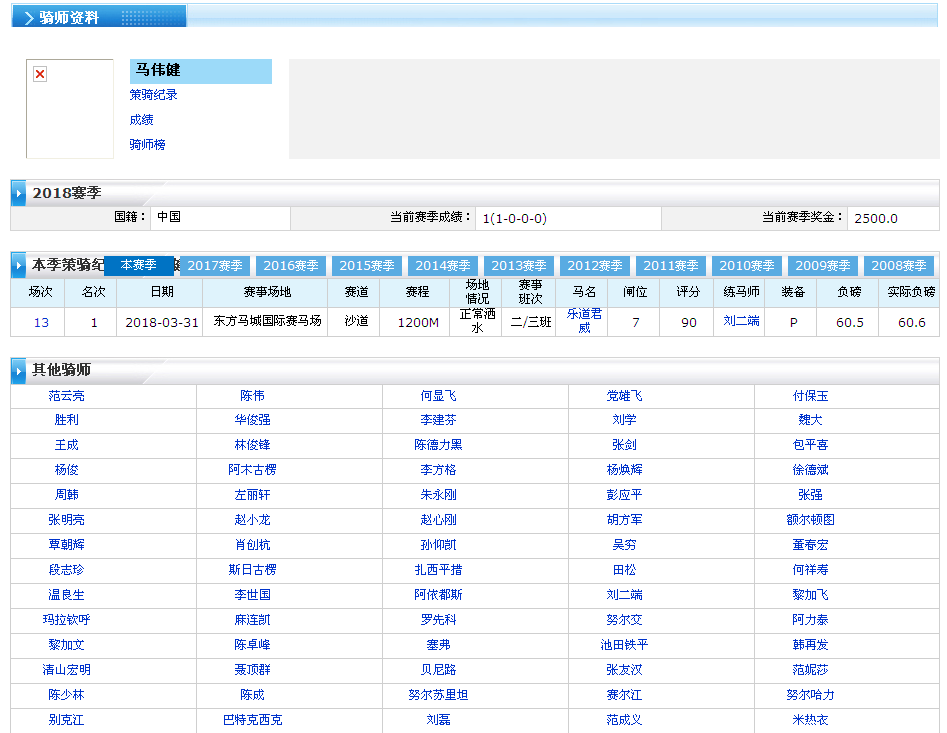Go to the 骑师榜 ranking link
Screen dimensions: 947x733
pos(147,145)
